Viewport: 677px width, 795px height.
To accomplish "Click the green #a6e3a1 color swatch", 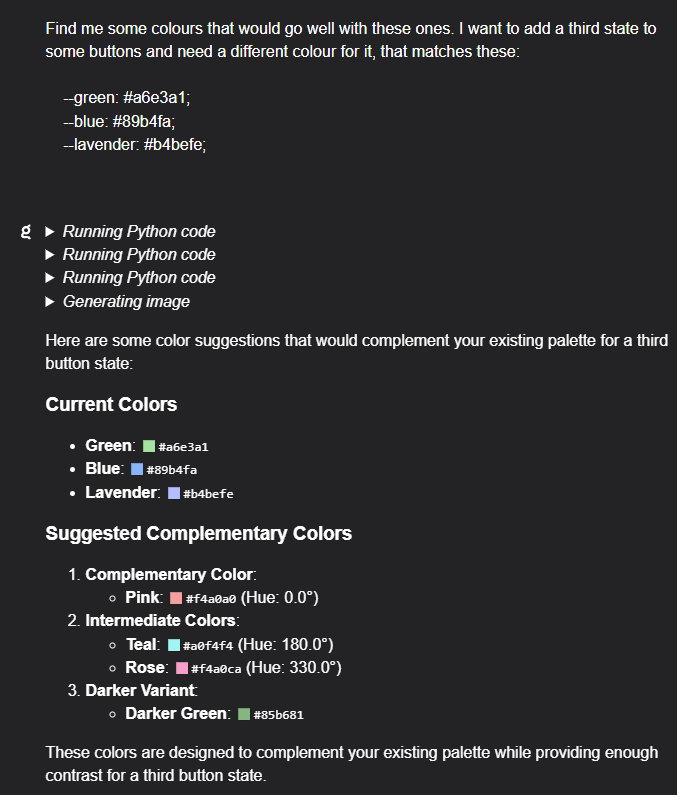I will pos(149,446).
